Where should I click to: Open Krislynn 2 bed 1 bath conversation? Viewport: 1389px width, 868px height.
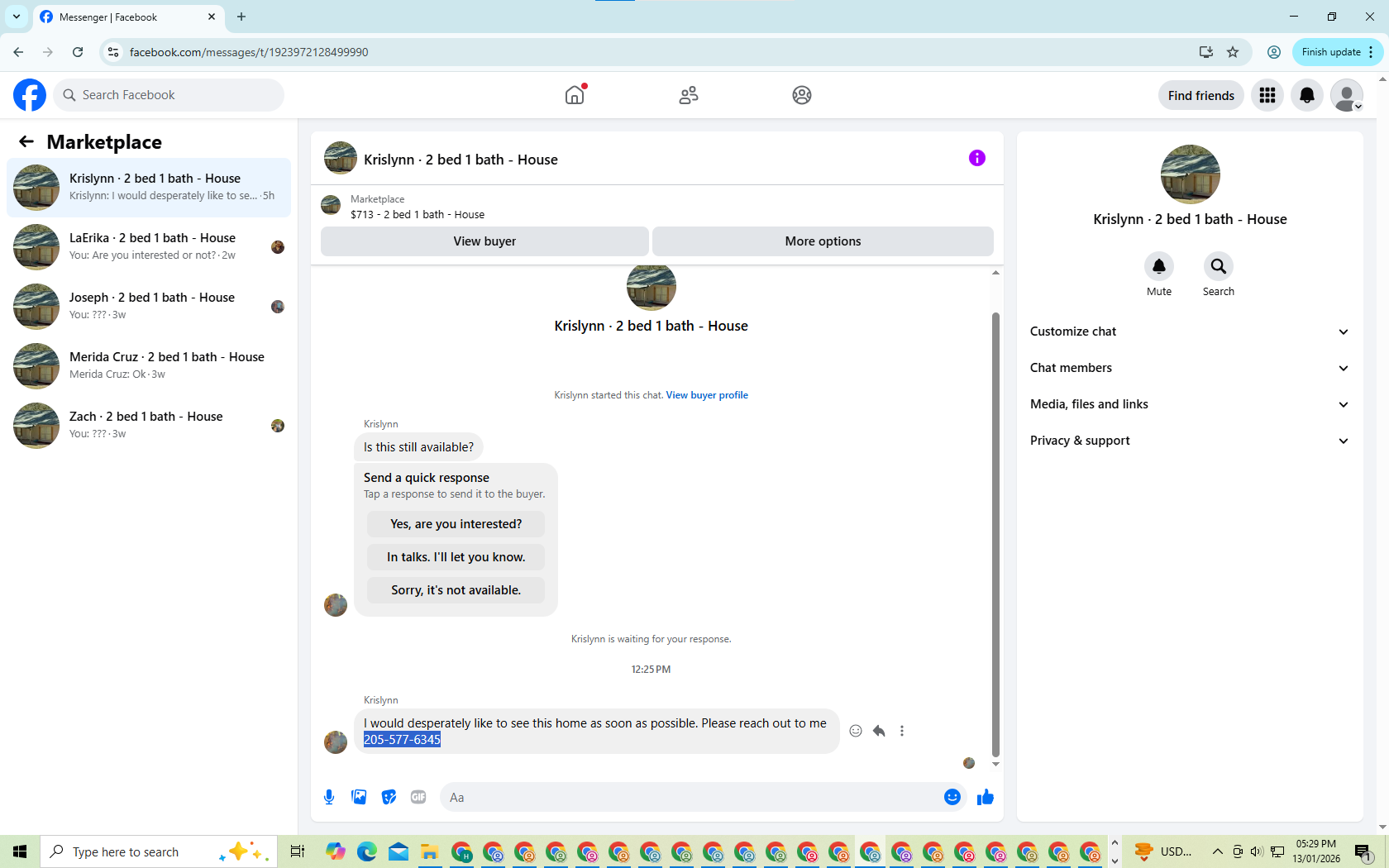(149, 188)
